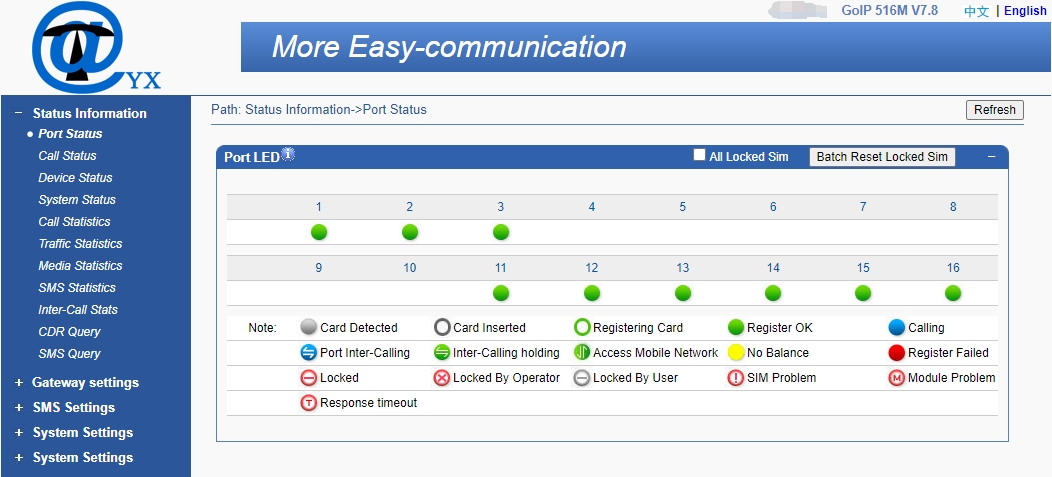Click the red Locked legend icon

(x=308, y=378)
